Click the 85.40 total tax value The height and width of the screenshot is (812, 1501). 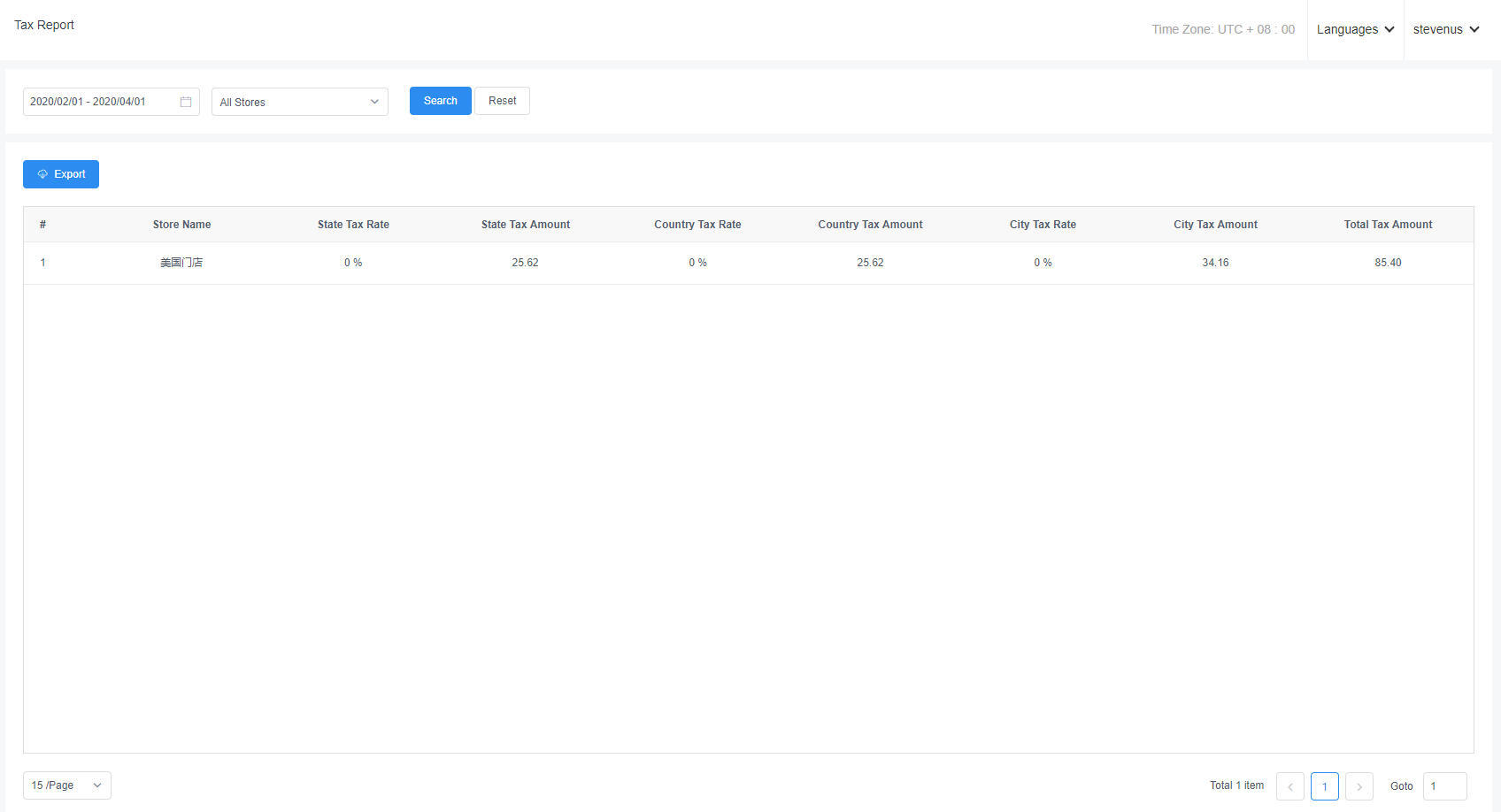click(1388, 263)
